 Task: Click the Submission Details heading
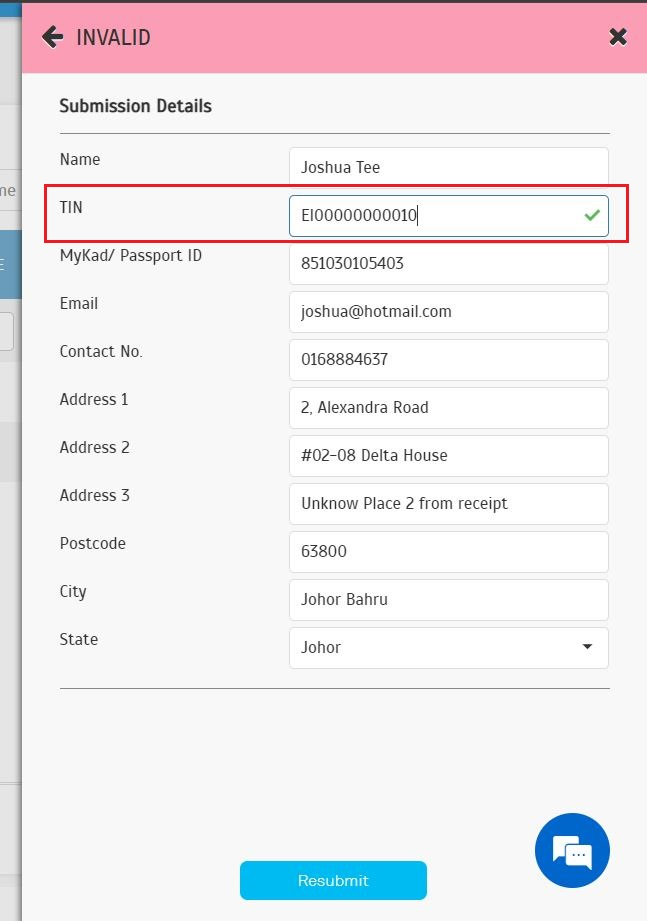(135, 106)
